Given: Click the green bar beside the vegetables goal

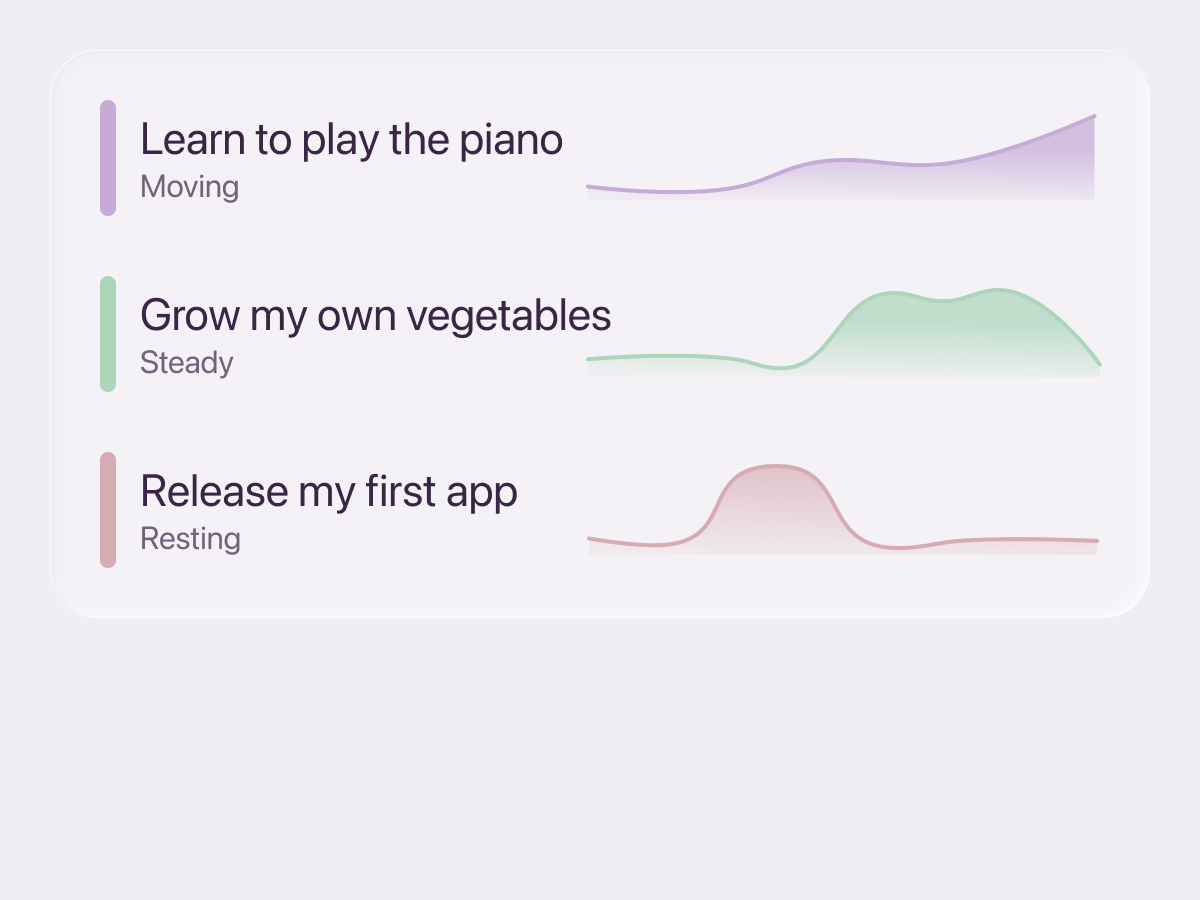Looking at the screenshot, I should pos(108,334).
